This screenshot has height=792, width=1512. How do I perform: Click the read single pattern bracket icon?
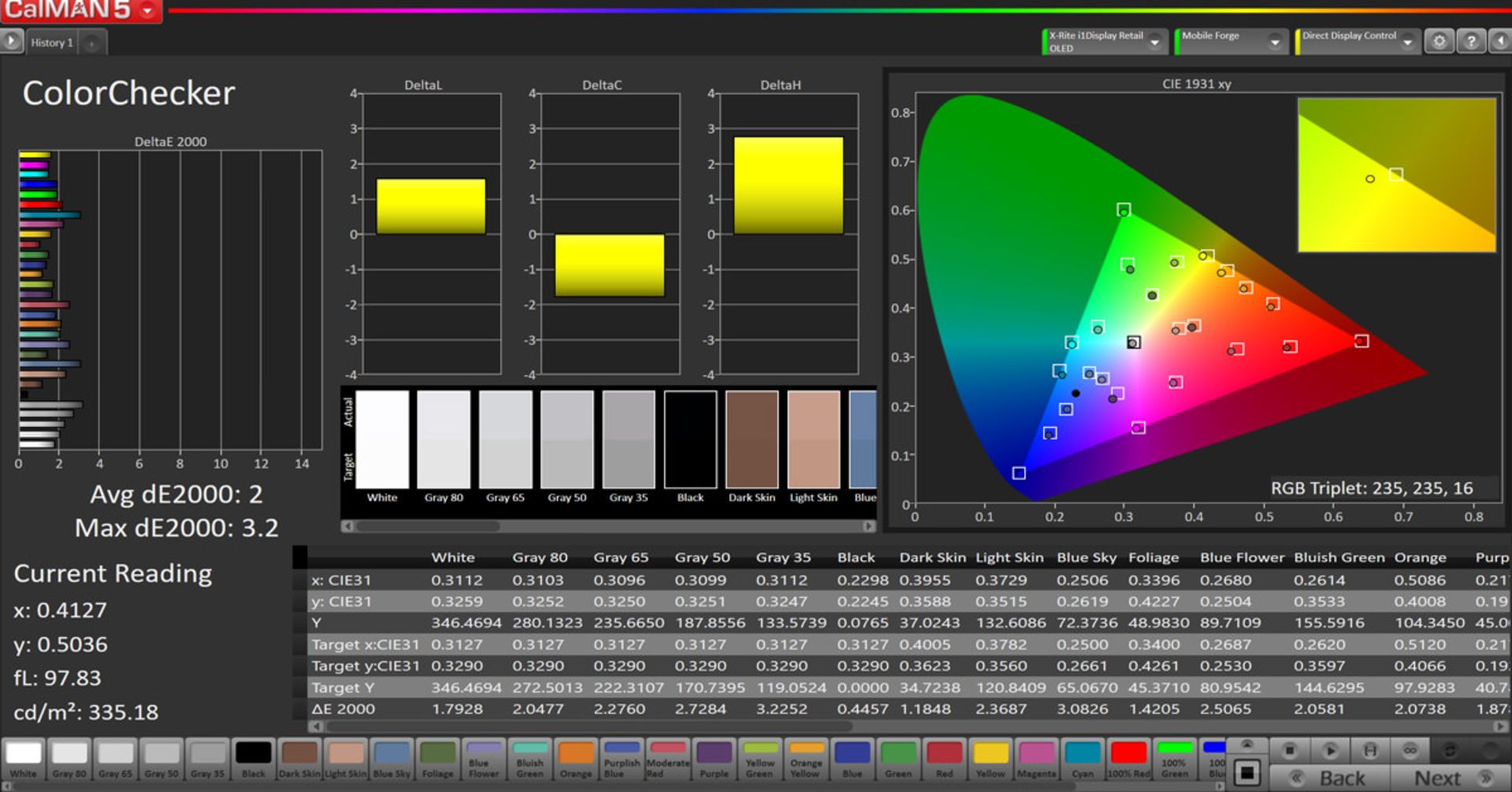point(1370,750)
